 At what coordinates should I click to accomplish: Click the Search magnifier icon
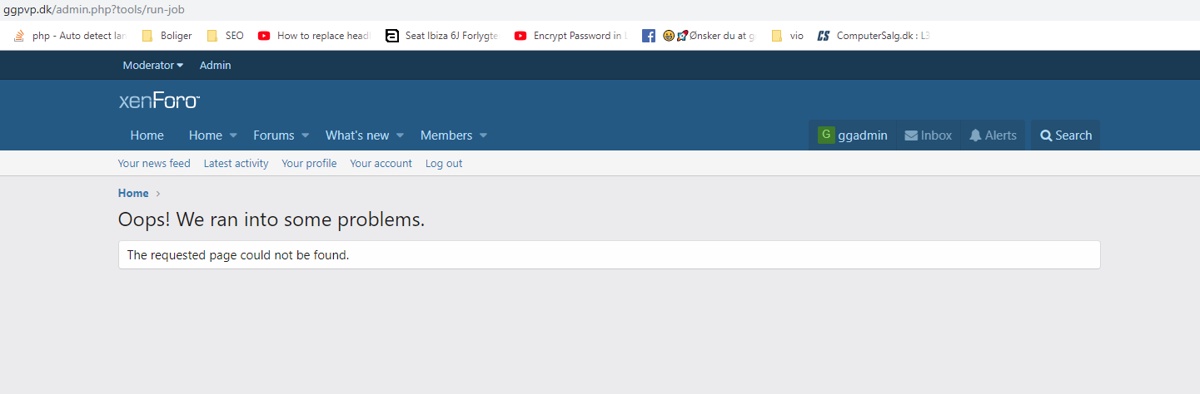click(x=1046, y=136)
